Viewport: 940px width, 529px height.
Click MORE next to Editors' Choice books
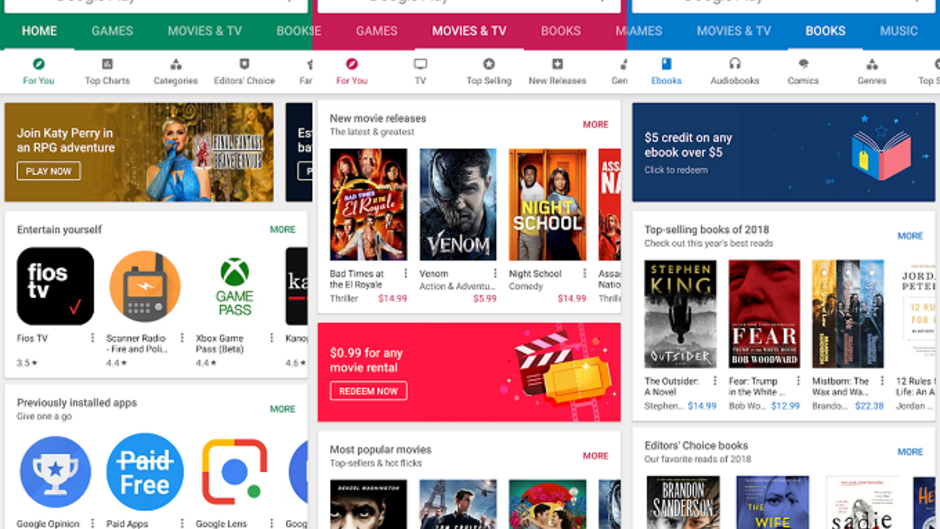(910, 452)
